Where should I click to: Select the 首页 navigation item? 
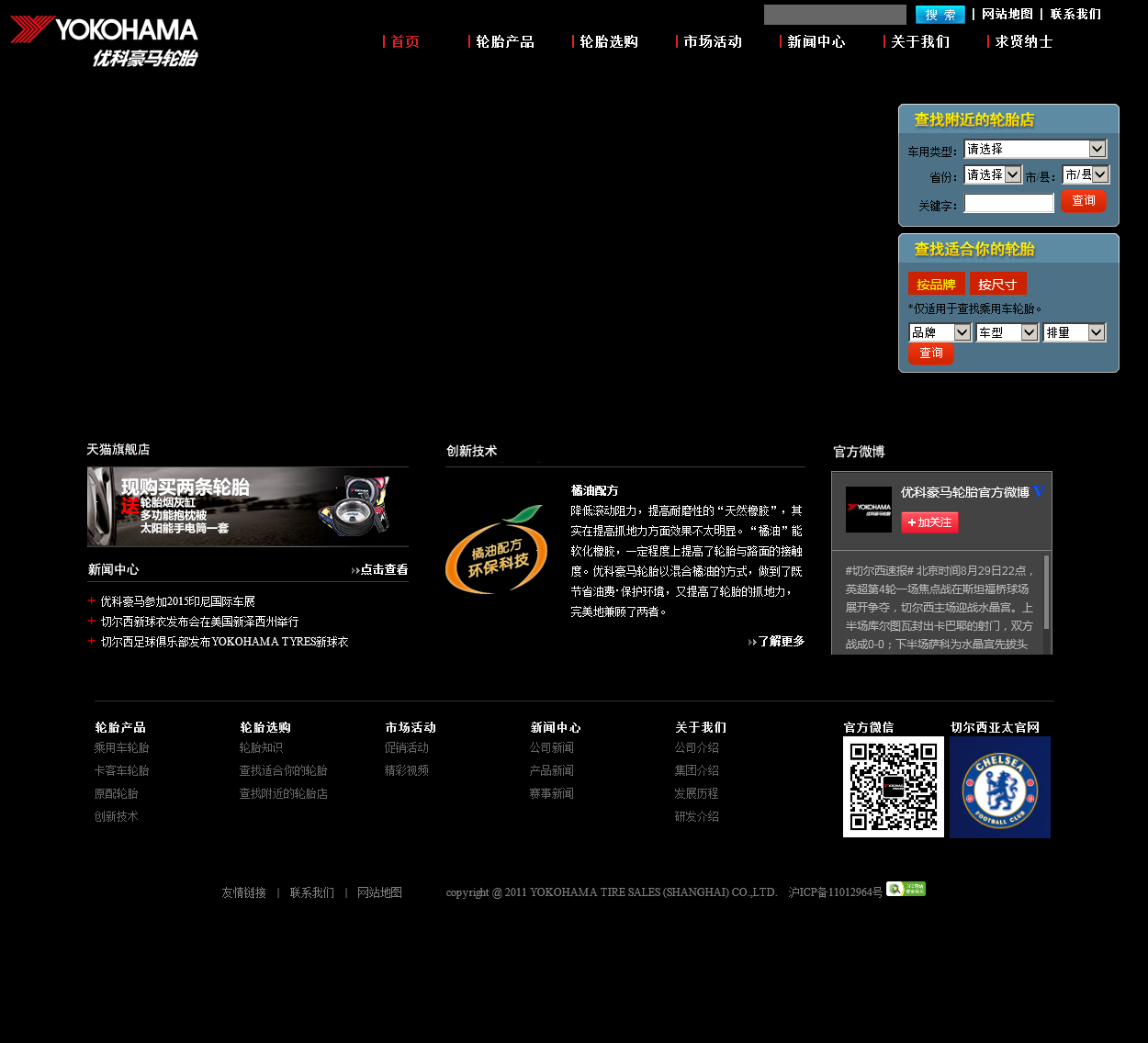[405, 41]
